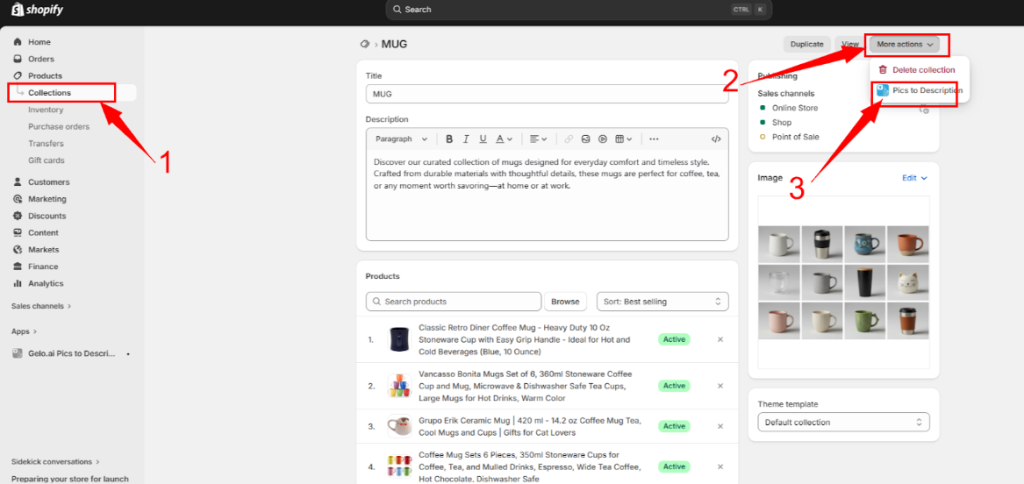Screen dimensions: 1024x484
Task: Click the underline formatting icon
Action: [x=483, y=139]
